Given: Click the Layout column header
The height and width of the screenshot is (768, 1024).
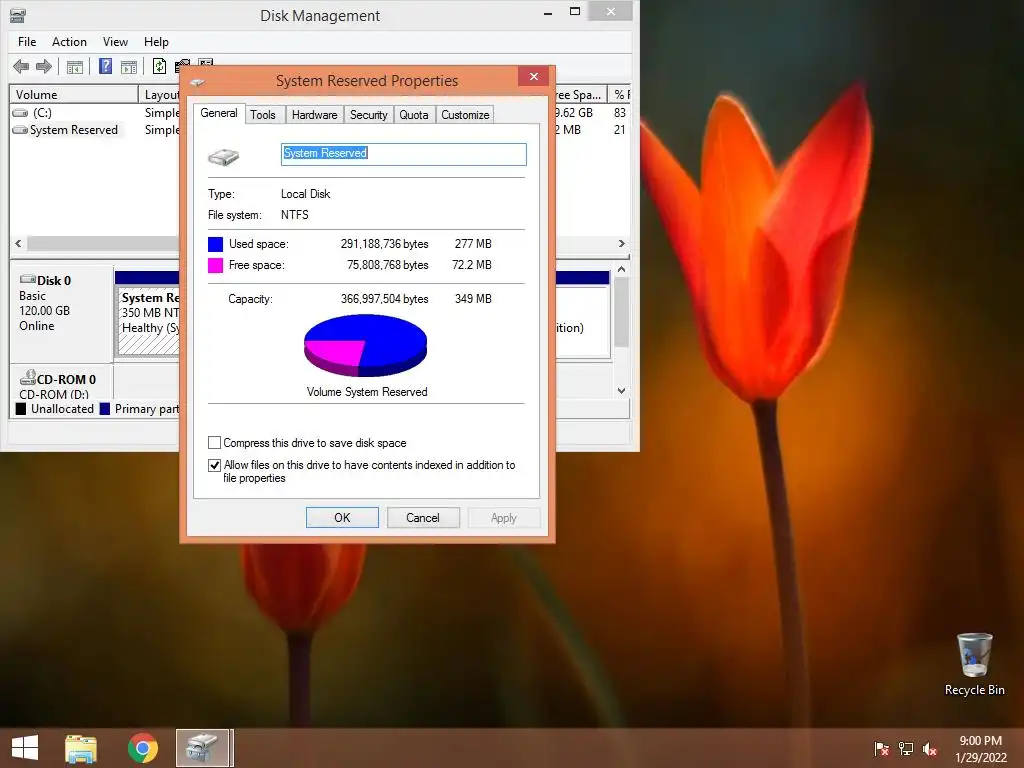Looking at the screenshot, I should coord(159,95).
